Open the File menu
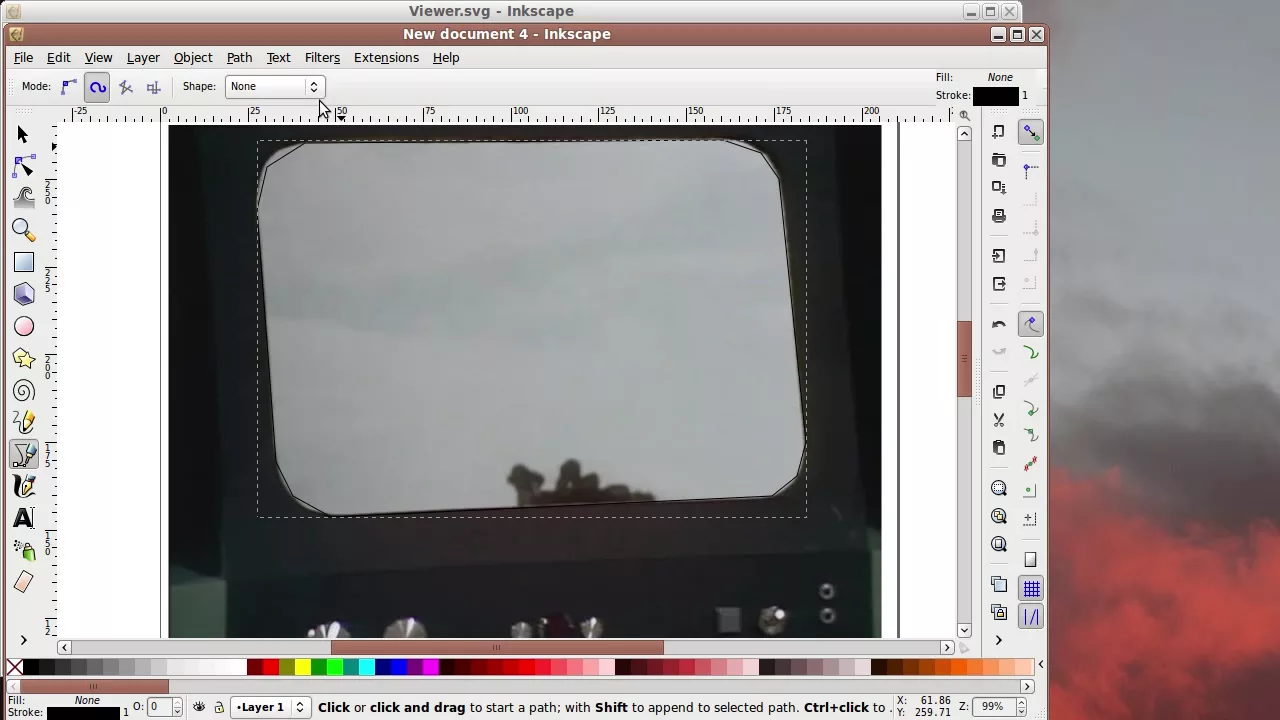This screenshot has width=1280, height=720. (x=23, y=58)
